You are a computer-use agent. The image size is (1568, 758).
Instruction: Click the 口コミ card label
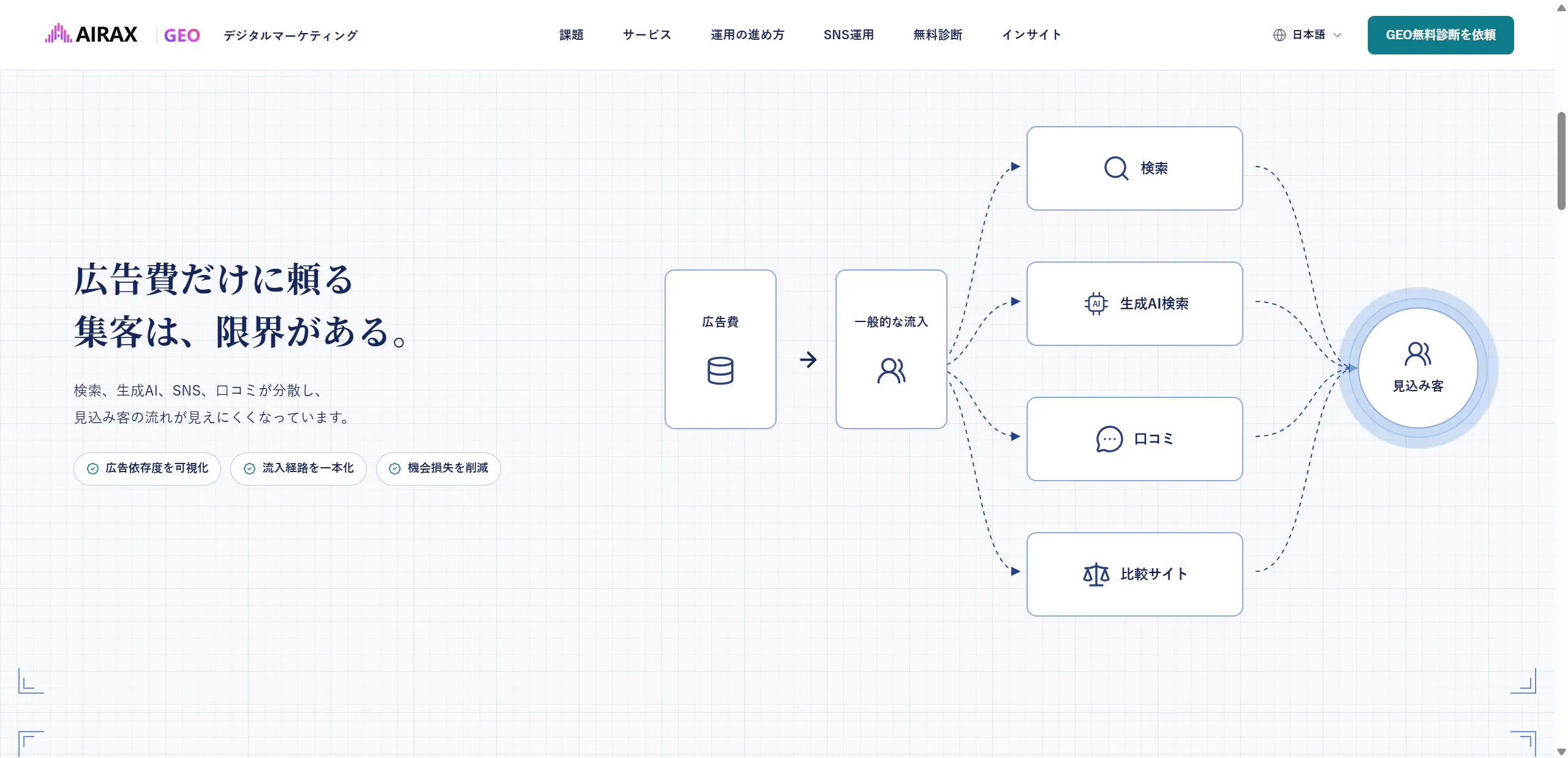pos(1153,439)
